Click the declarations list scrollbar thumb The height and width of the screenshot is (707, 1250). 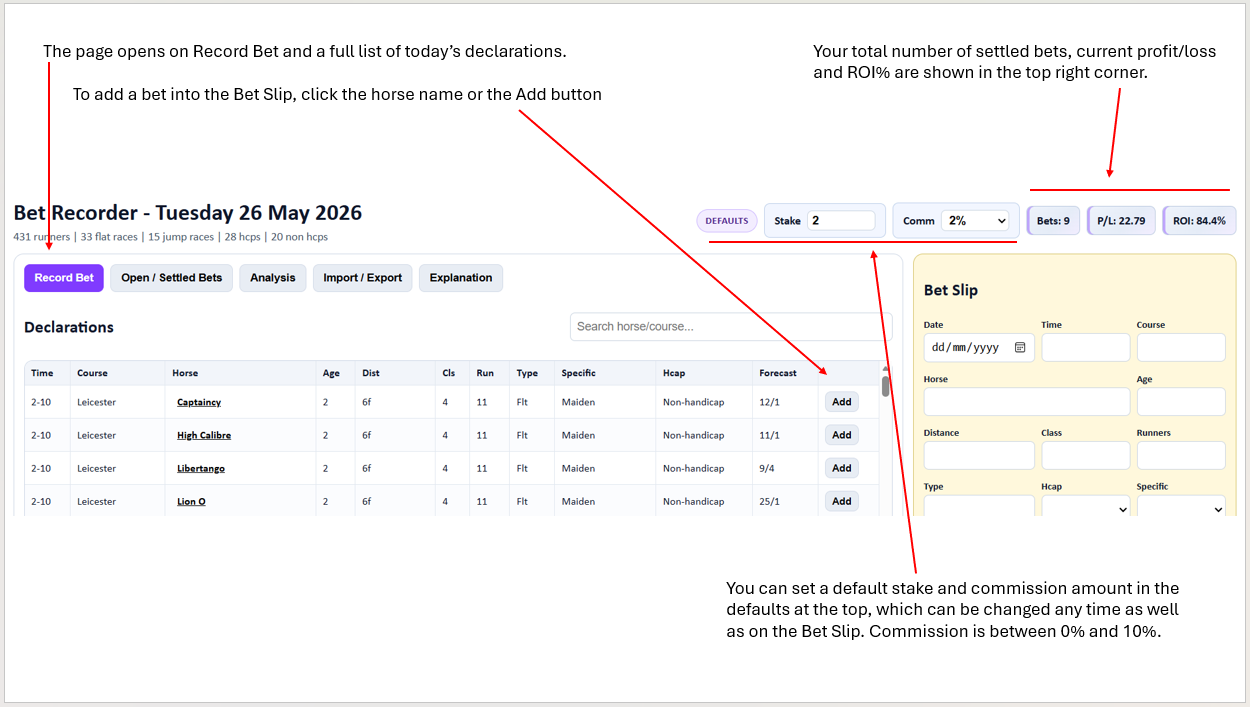[885, 386]
